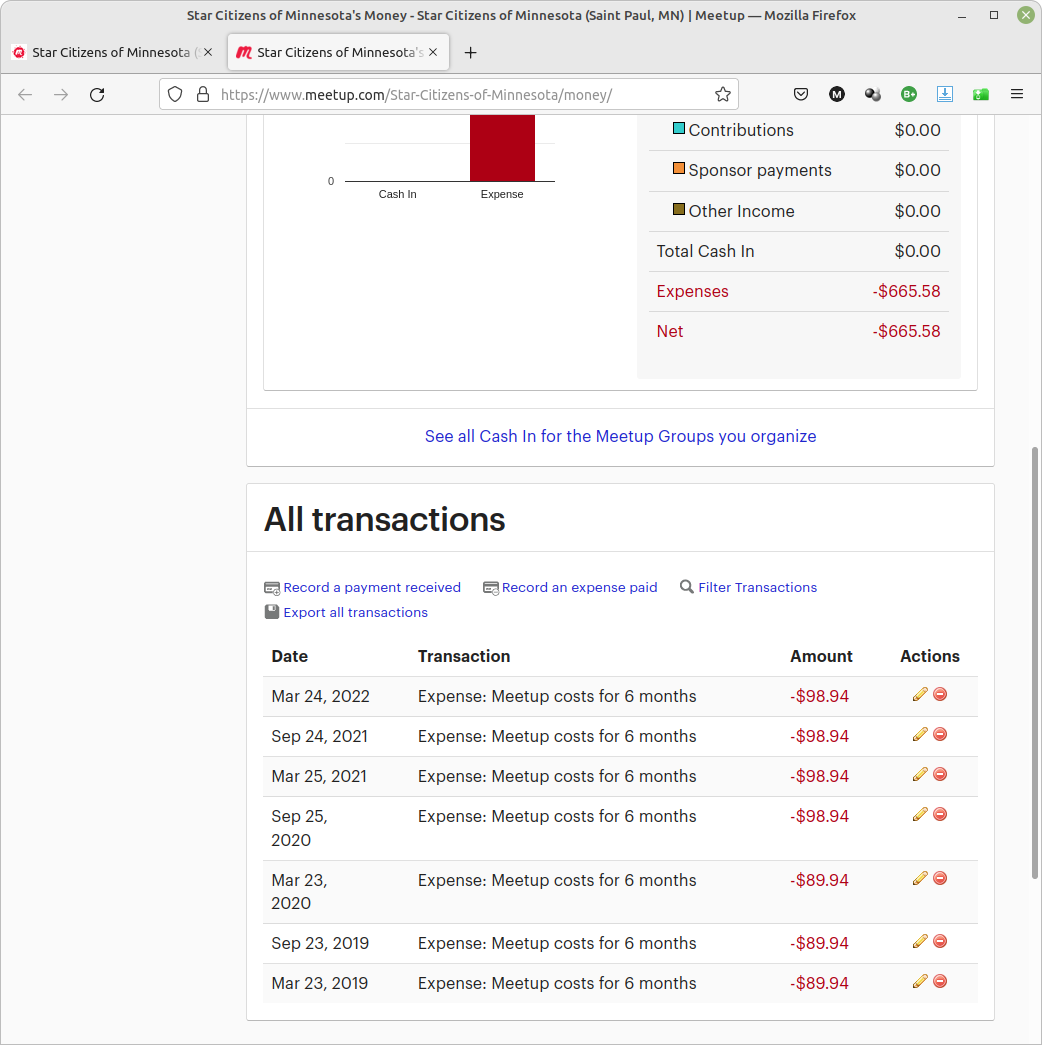Click 'Export all transactions' link
The height and width of the screenshot is (1045, 1042).
(355, 612)
